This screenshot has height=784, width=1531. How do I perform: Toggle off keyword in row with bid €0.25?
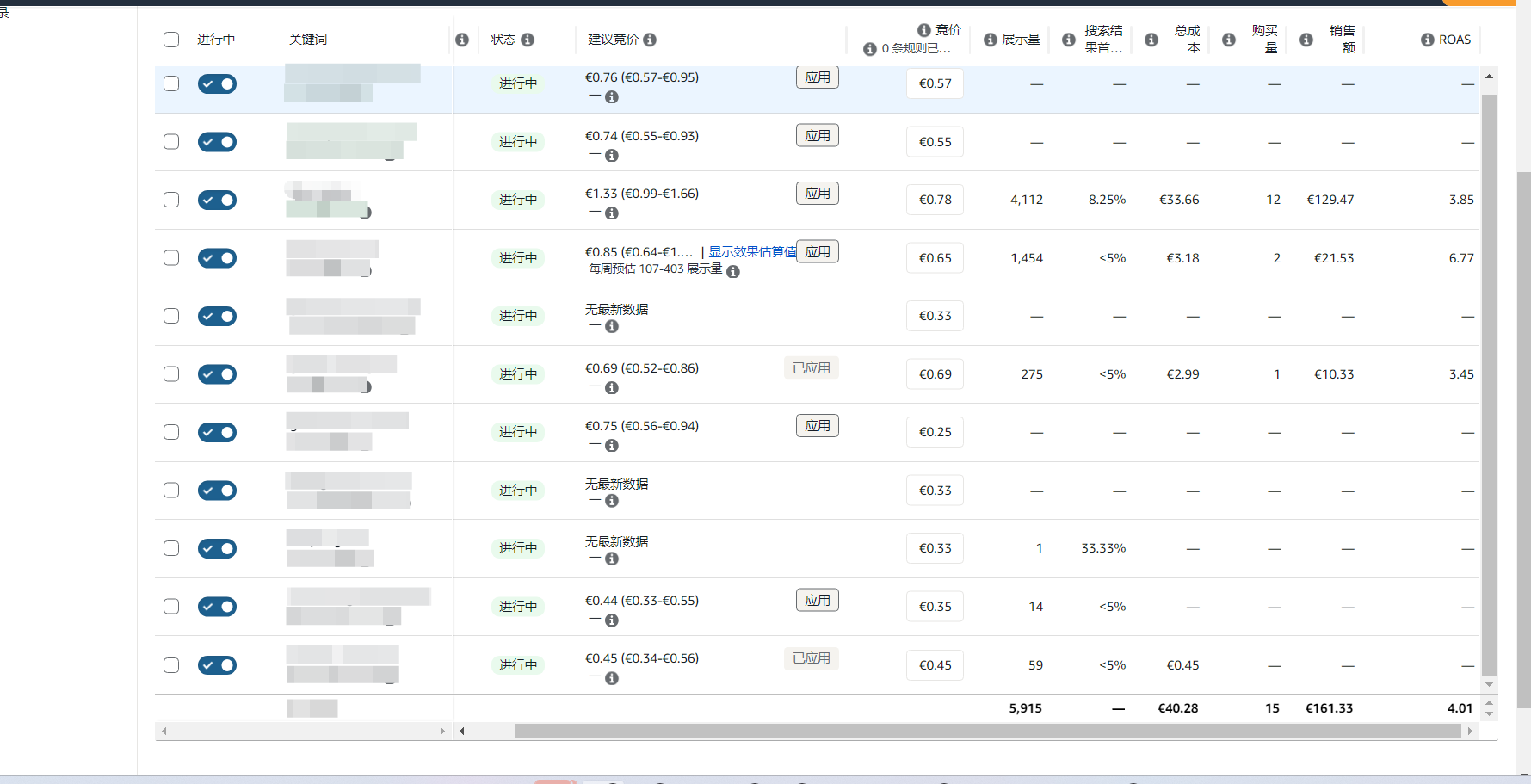[217, 432]
